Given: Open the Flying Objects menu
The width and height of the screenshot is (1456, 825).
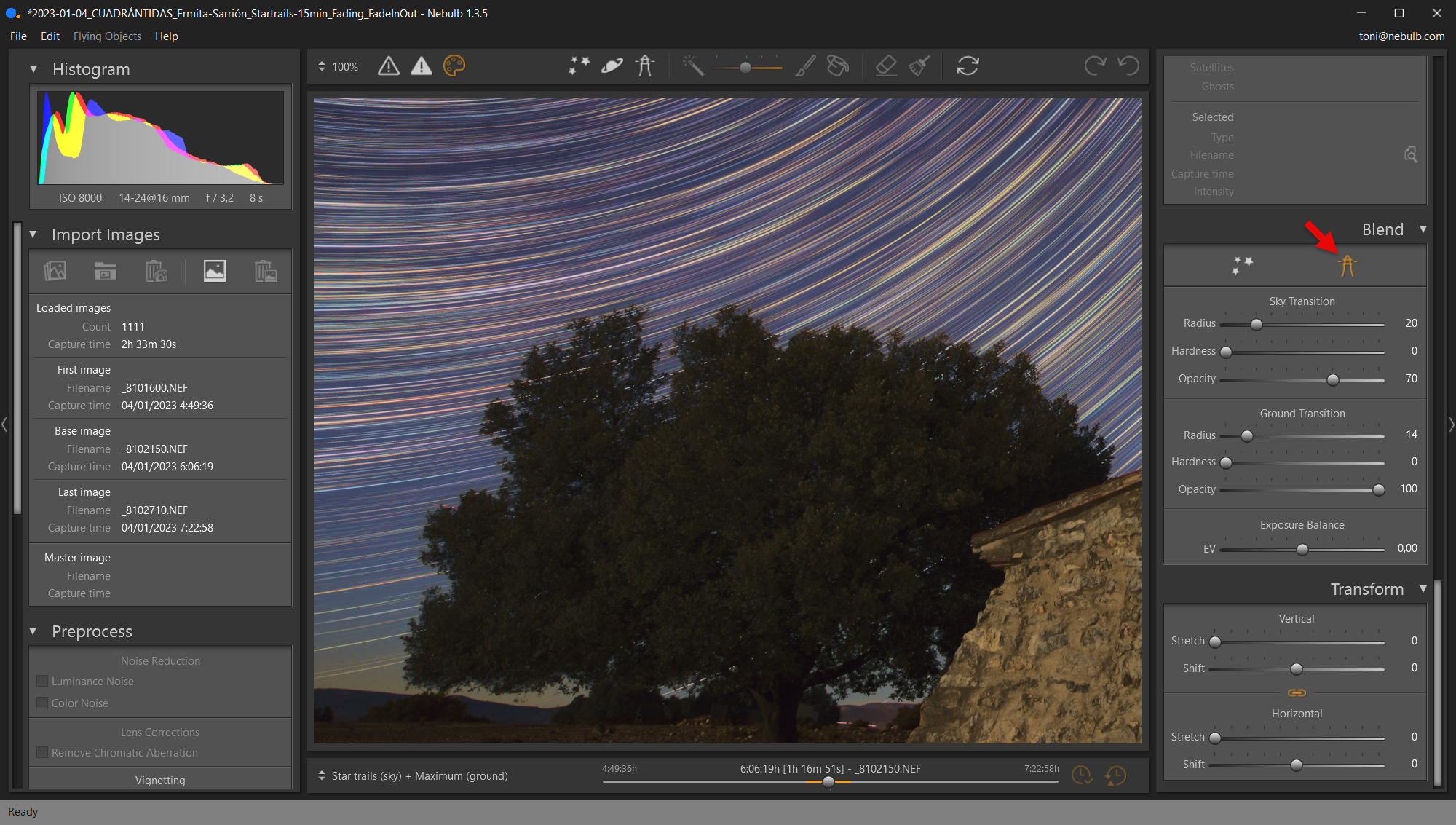Looking at the screenshot, I should 107,36.
